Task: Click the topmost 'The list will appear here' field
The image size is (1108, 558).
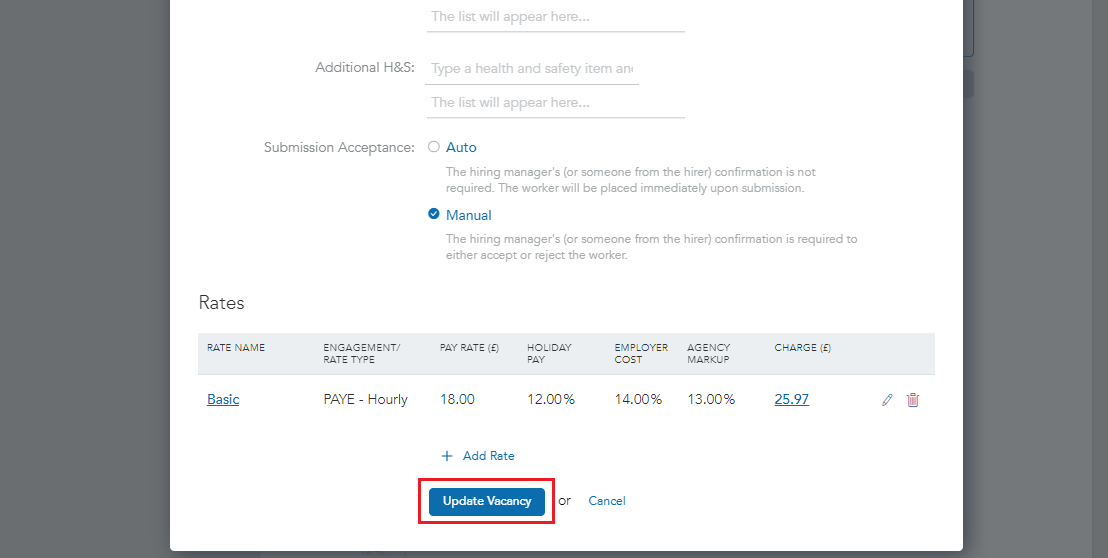Action: 555,17
